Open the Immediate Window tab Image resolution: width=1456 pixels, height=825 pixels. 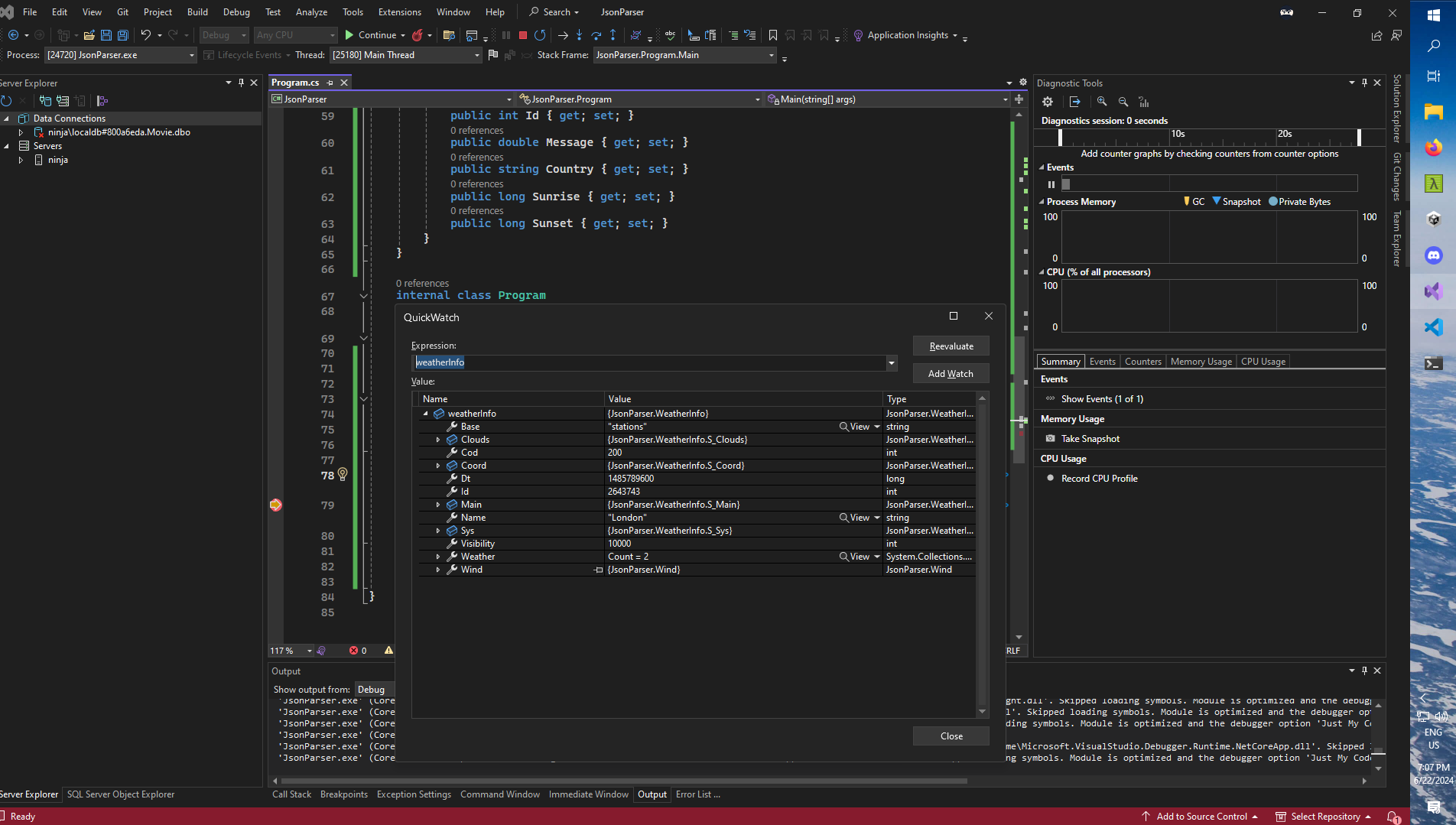(588, 794)
